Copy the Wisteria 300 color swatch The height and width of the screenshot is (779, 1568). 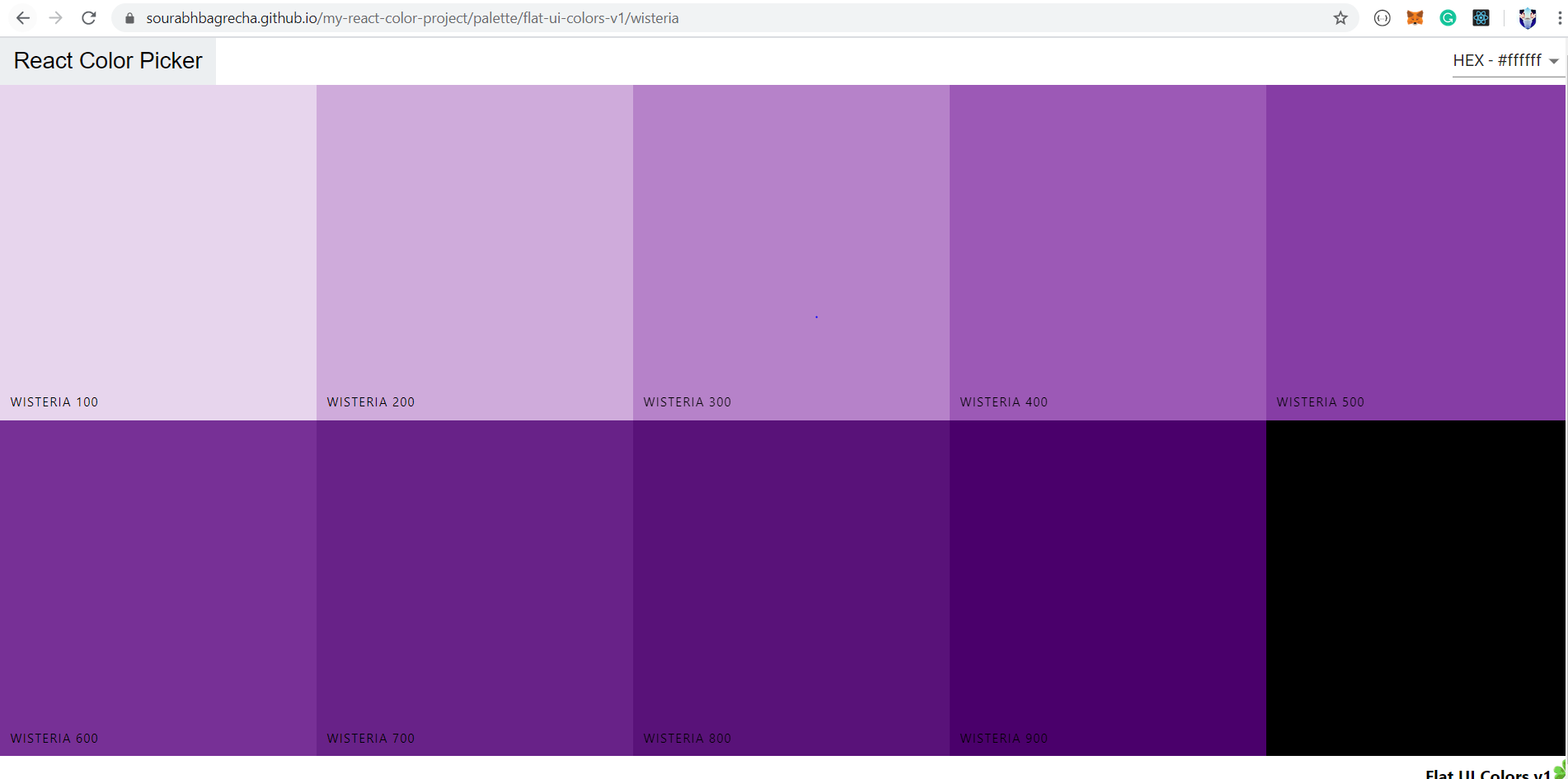(791, 252)
